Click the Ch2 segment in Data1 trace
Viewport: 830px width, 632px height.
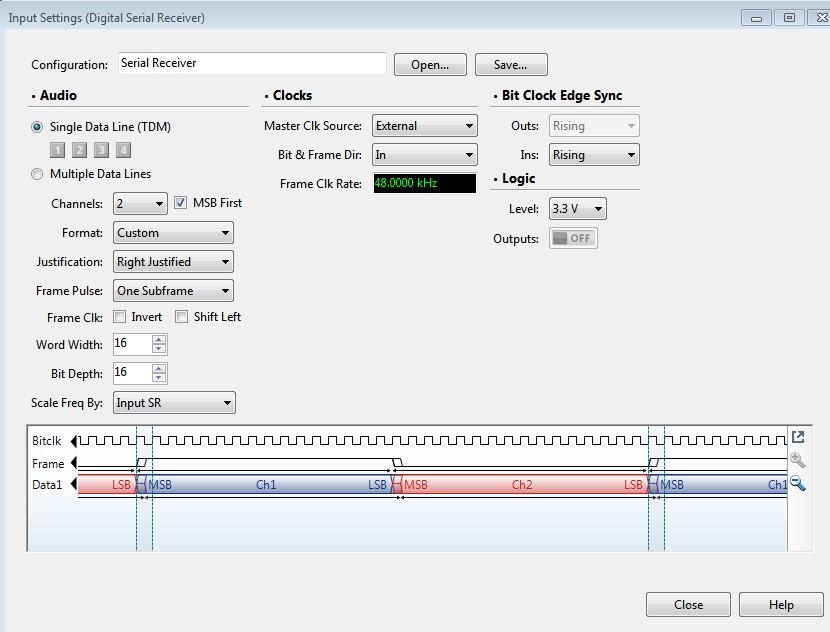[x=522, y=484]
